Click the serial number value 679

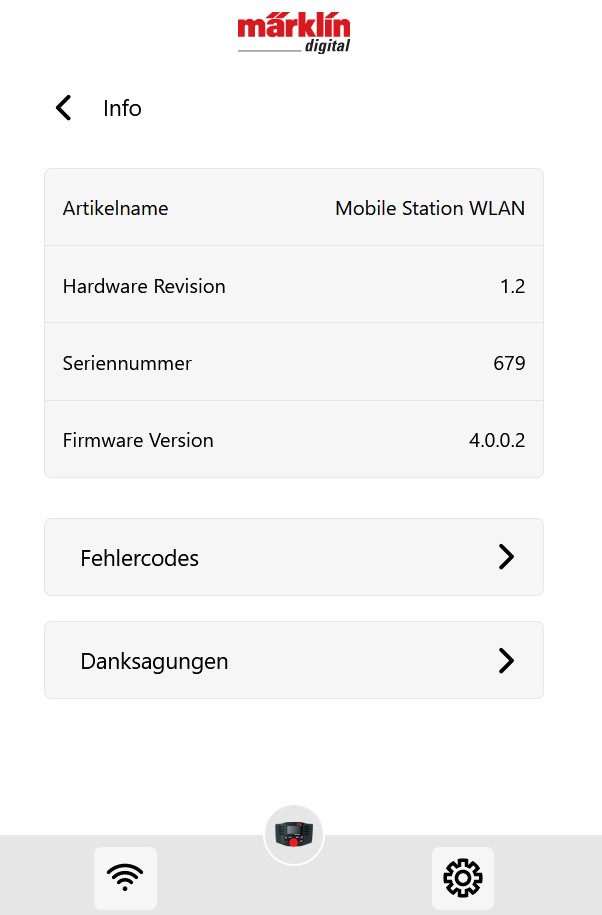(509, 363)
